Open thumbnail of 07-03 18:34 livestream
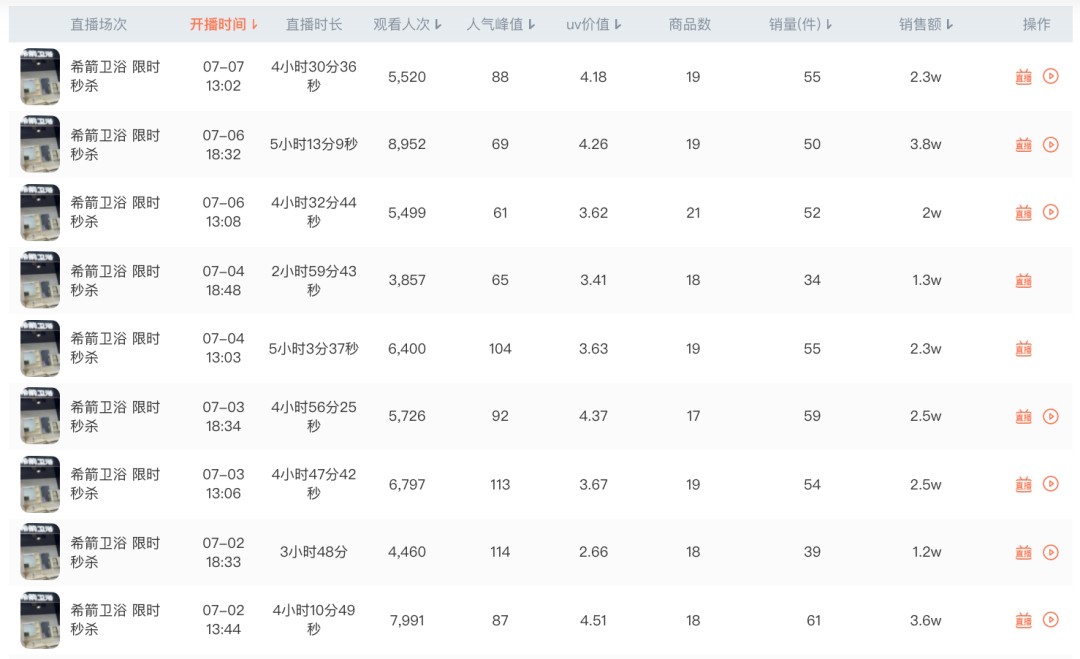This screenshot has width=1080, height=659. click(40, 415)
